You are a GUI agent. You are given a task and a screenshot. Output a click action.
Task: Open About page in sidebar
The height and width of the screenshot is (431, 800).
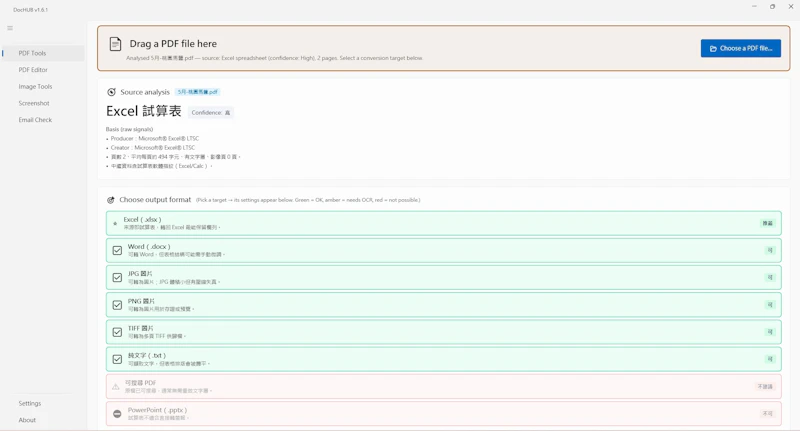[x=43, y=420]
